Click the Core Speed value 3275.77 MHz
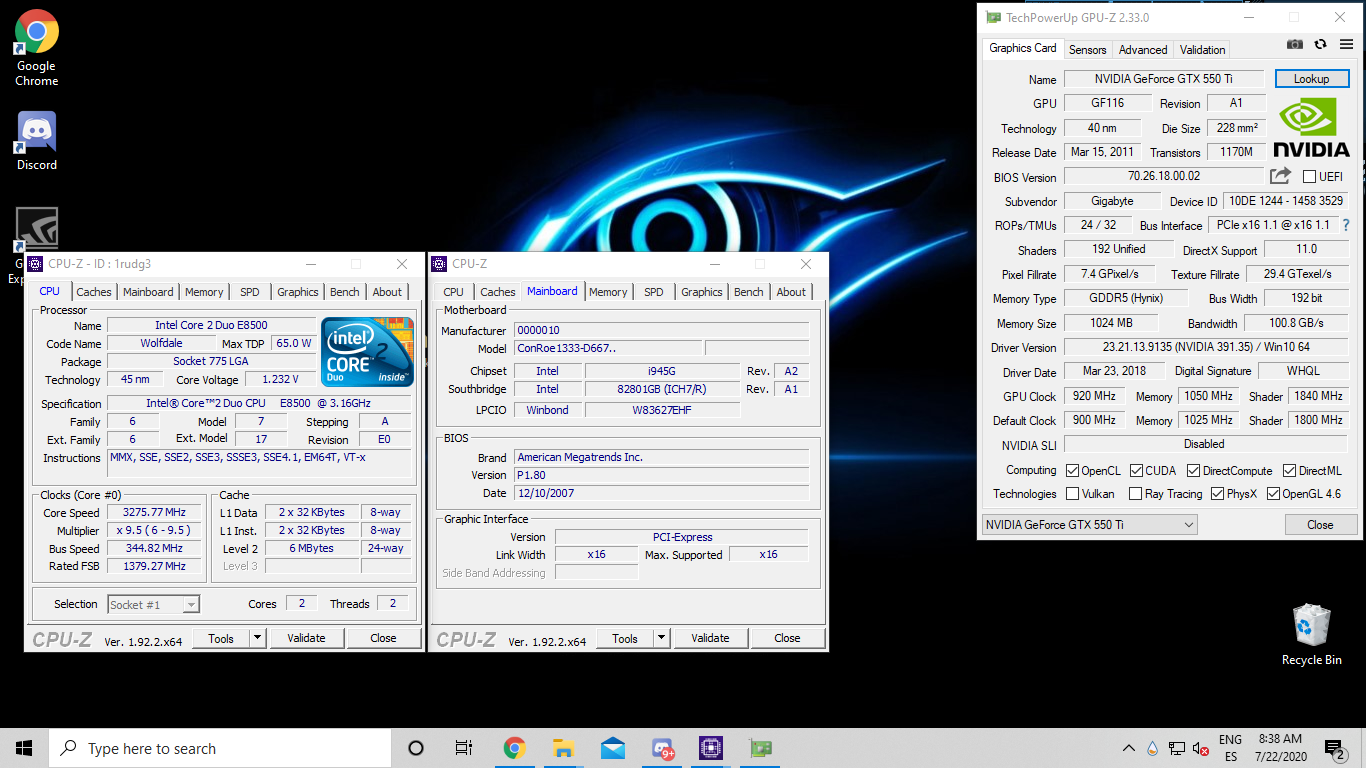The image size is (1366, 768). pos(154,512)
